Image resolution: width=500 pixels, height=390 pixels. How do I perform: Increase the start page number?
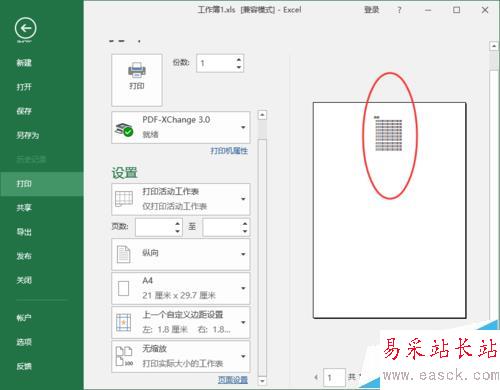(178, 224)
